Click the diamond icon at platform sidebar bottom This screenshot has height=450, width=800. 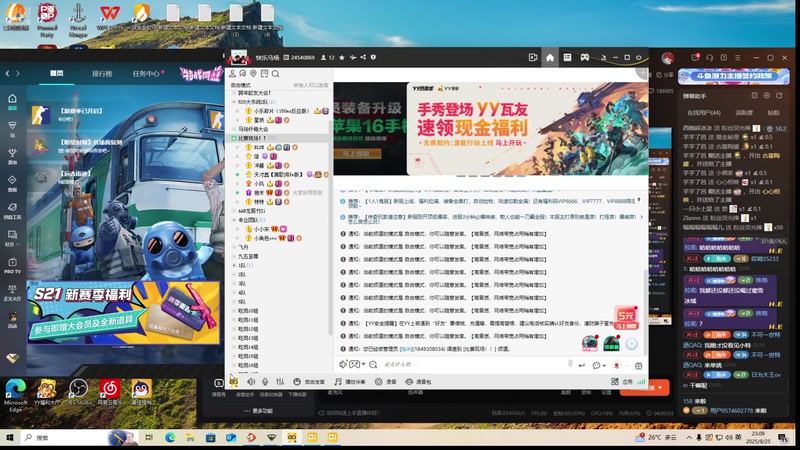(13, 358)
